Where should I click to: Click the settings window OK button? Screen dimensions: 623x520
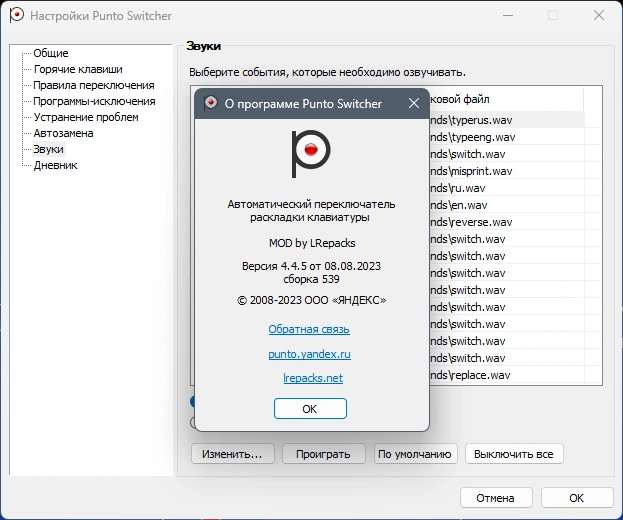point(577,498)
